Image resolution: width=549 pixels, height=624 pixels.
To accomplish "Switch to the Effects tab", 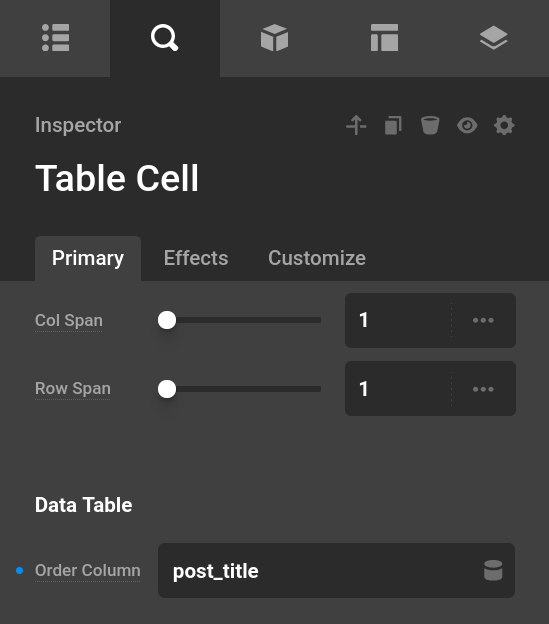I will [196, 258].
